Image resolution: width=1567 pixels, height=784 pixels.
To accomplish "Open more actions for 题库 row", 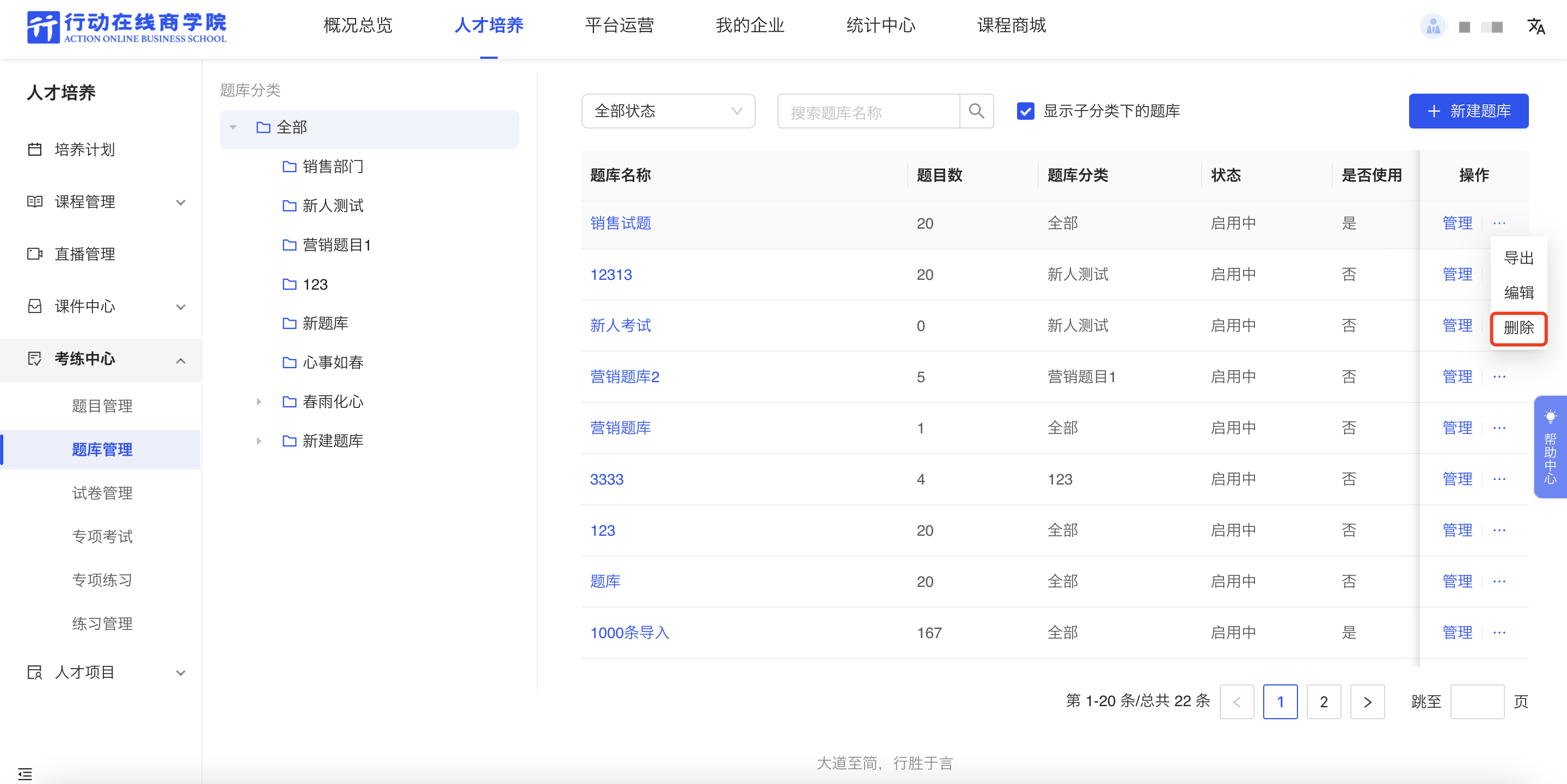I will (x=1499, y=581).
